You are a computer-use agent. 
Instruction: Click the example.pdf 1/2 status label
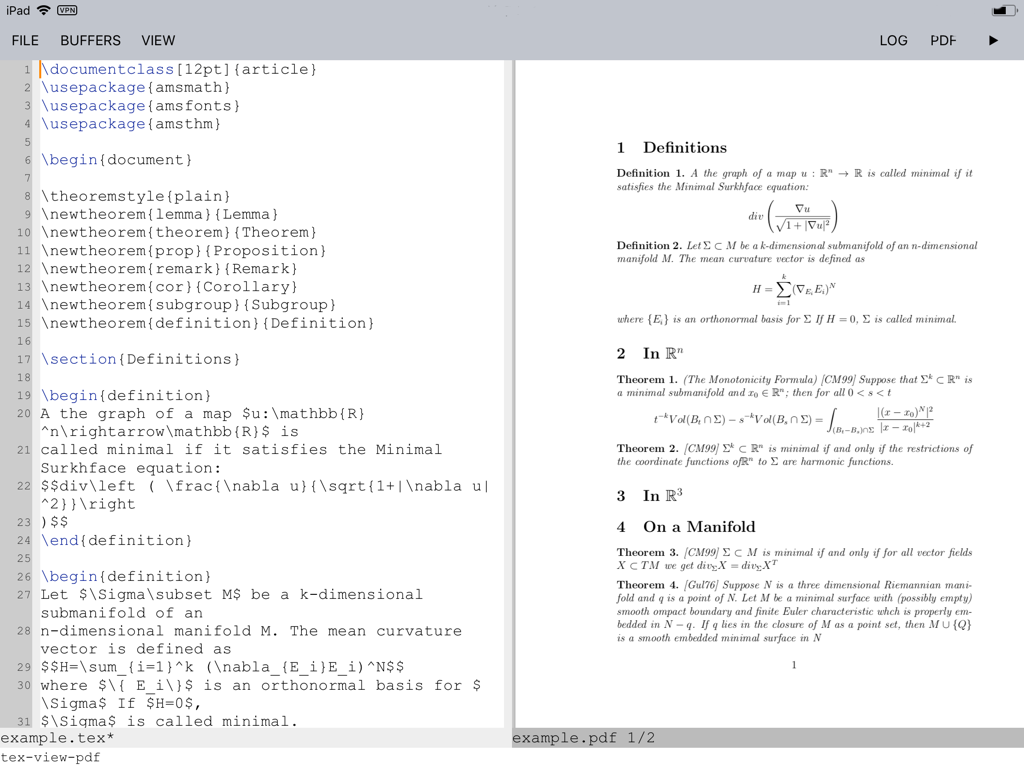tap(583, 738)
